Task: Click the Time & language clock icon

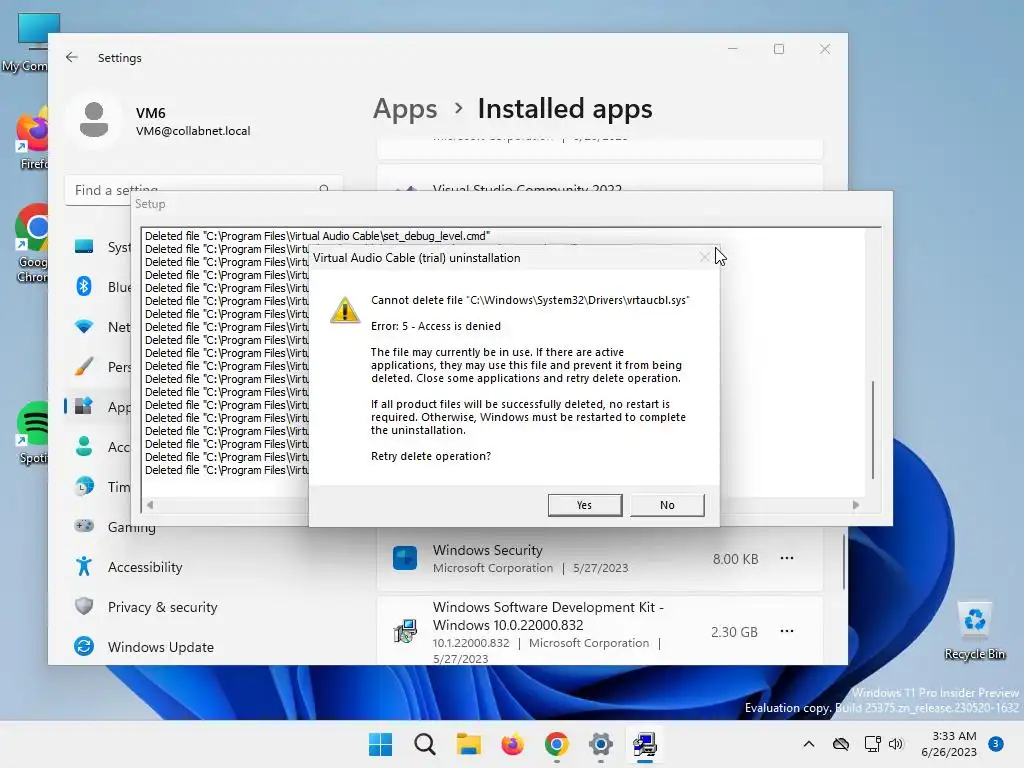Action: point(84,487)
